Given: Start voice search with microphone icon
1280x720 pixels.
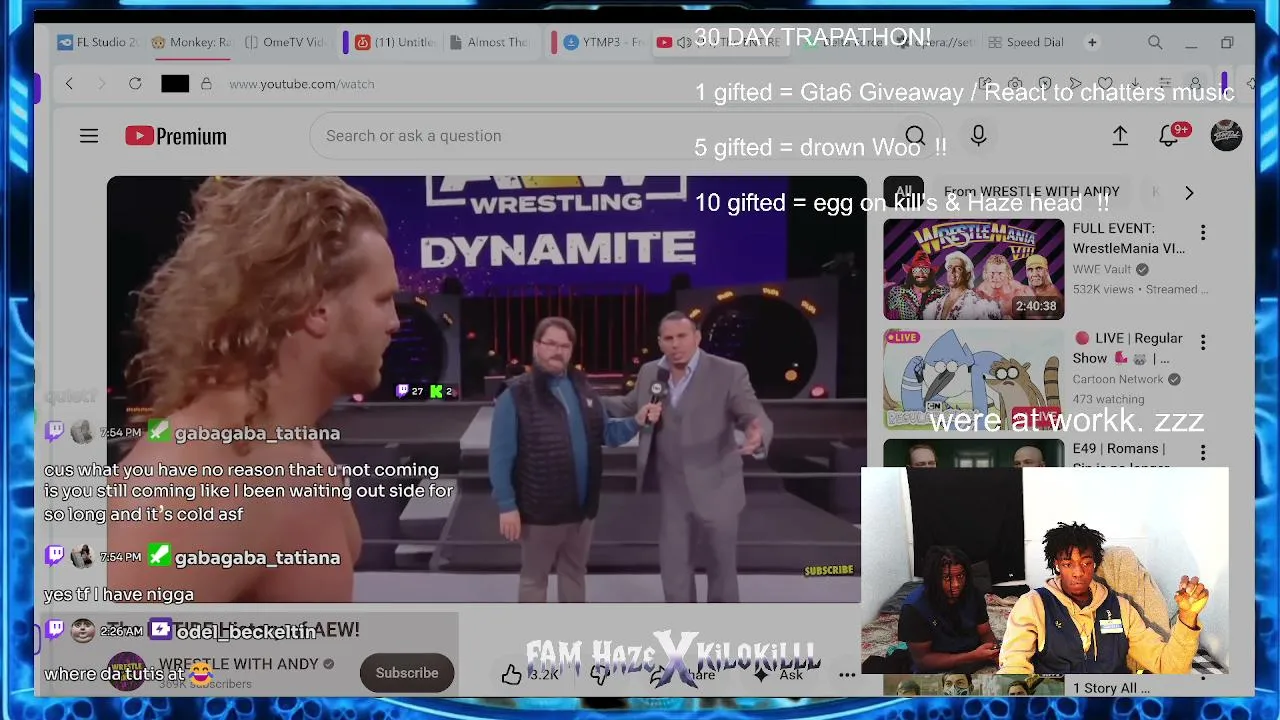Looking at the screenshot, I should coord(978,136).
